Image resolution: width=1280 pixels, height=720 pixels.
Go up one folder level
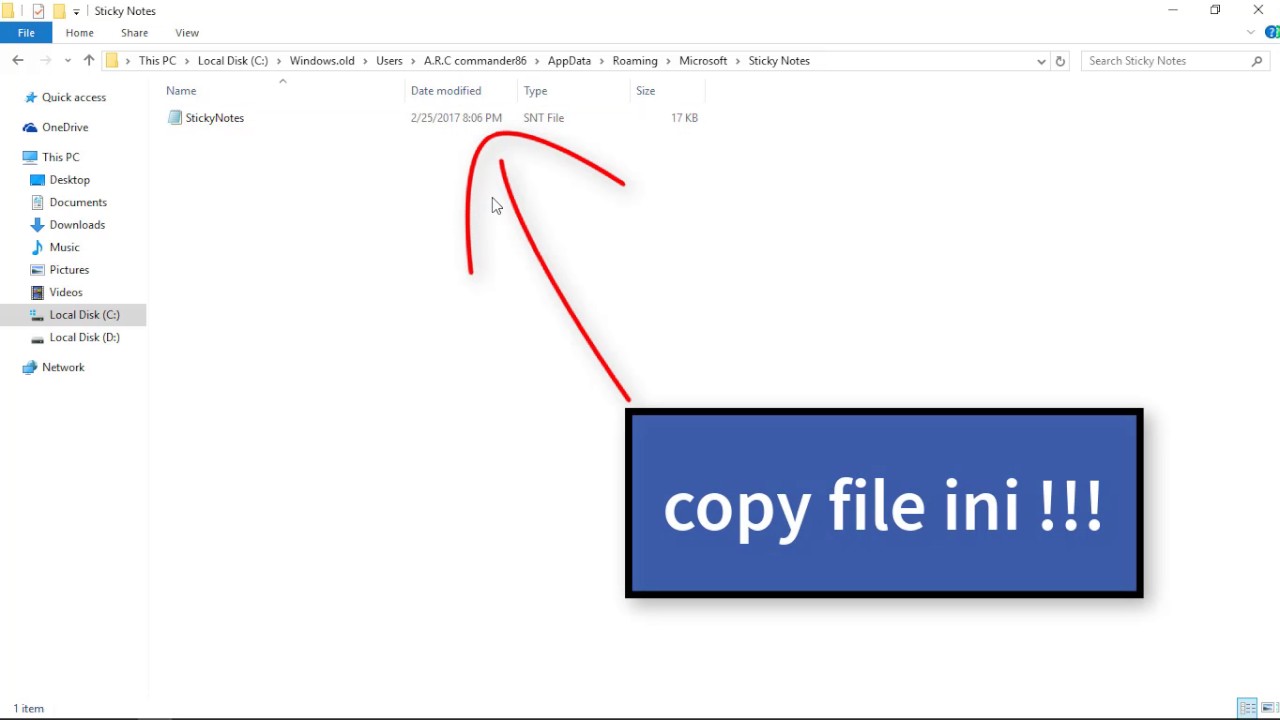pyautogui.click(x=88, y=61)
